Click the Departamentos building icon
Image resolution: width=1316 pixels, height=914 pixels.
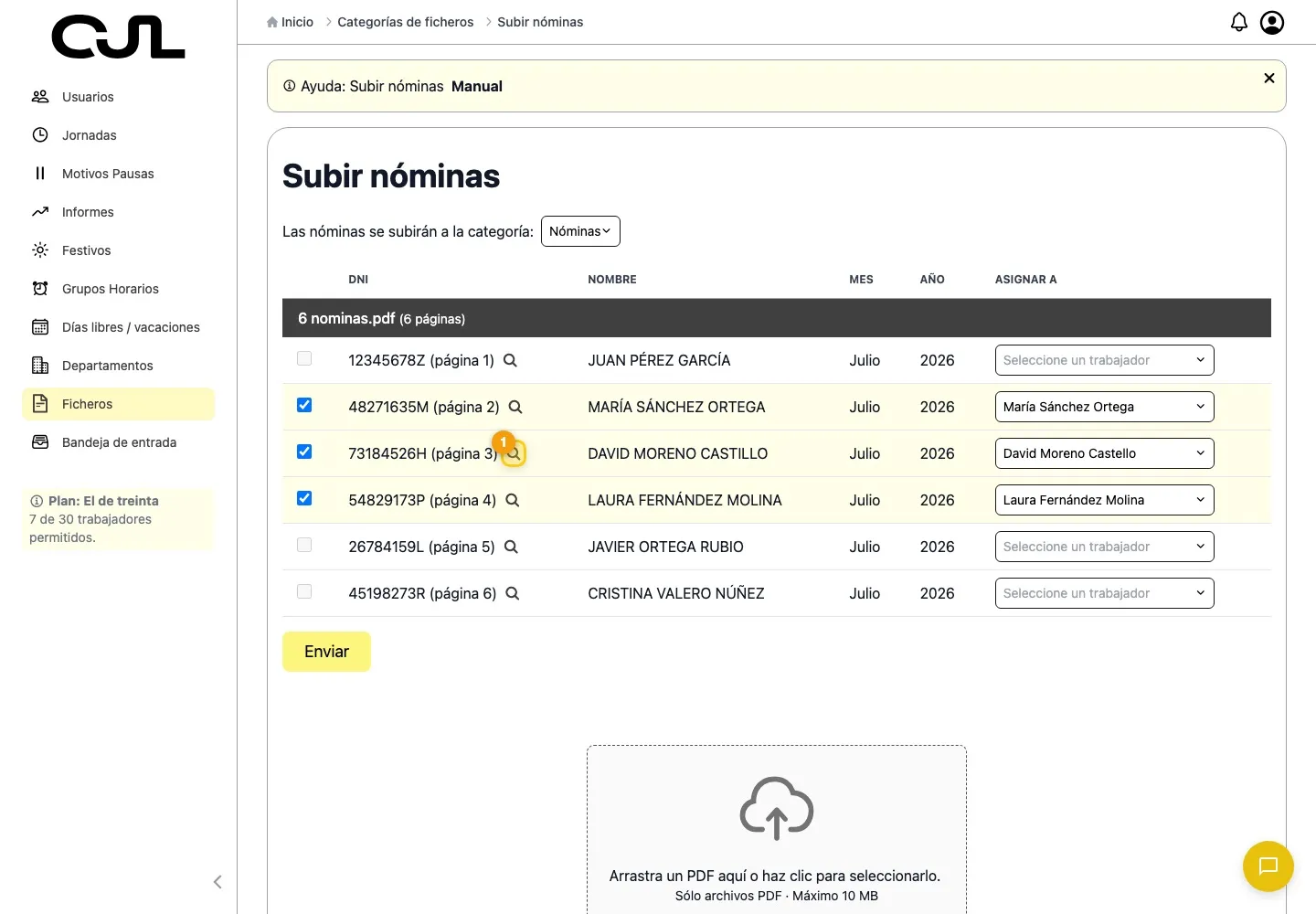pos(40,366)
